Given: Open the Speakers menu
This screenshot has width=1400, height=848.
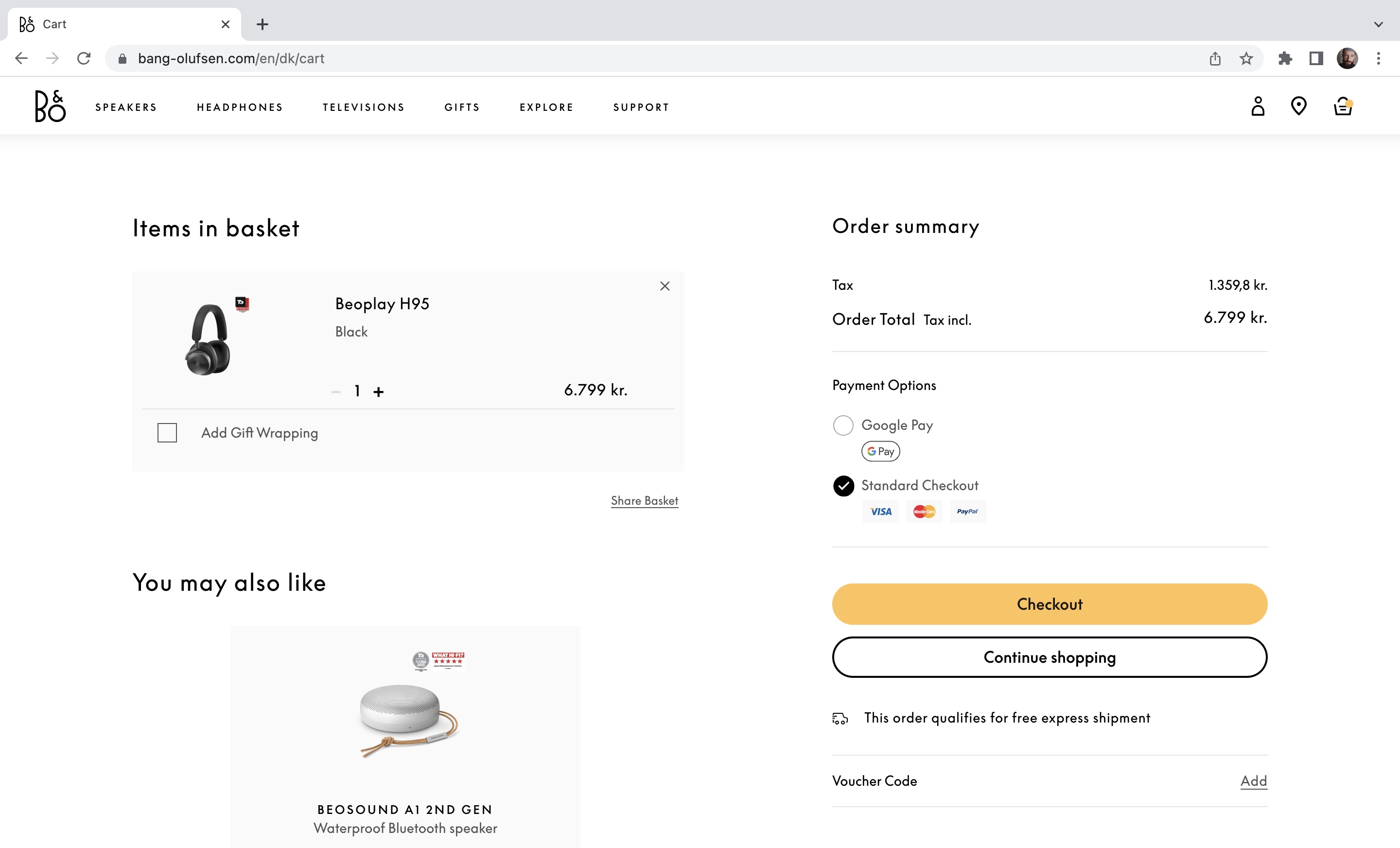Looking at the screenshot, I should [x=126, y=107].
